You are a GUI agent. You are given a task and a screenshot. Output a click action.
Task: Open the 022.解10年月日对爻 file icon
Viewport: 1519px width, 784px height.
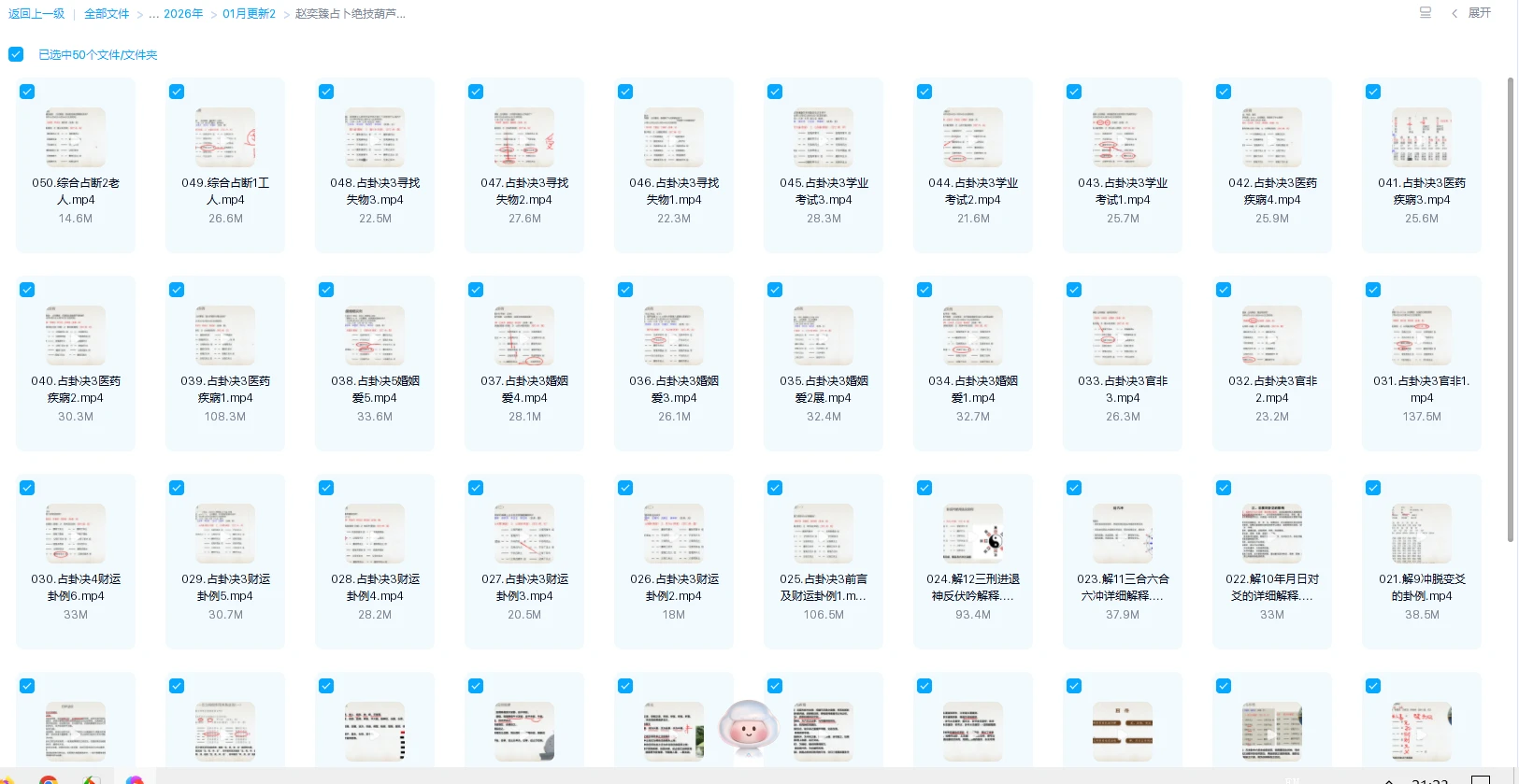pyautogui.click(x=1272, y=534)
